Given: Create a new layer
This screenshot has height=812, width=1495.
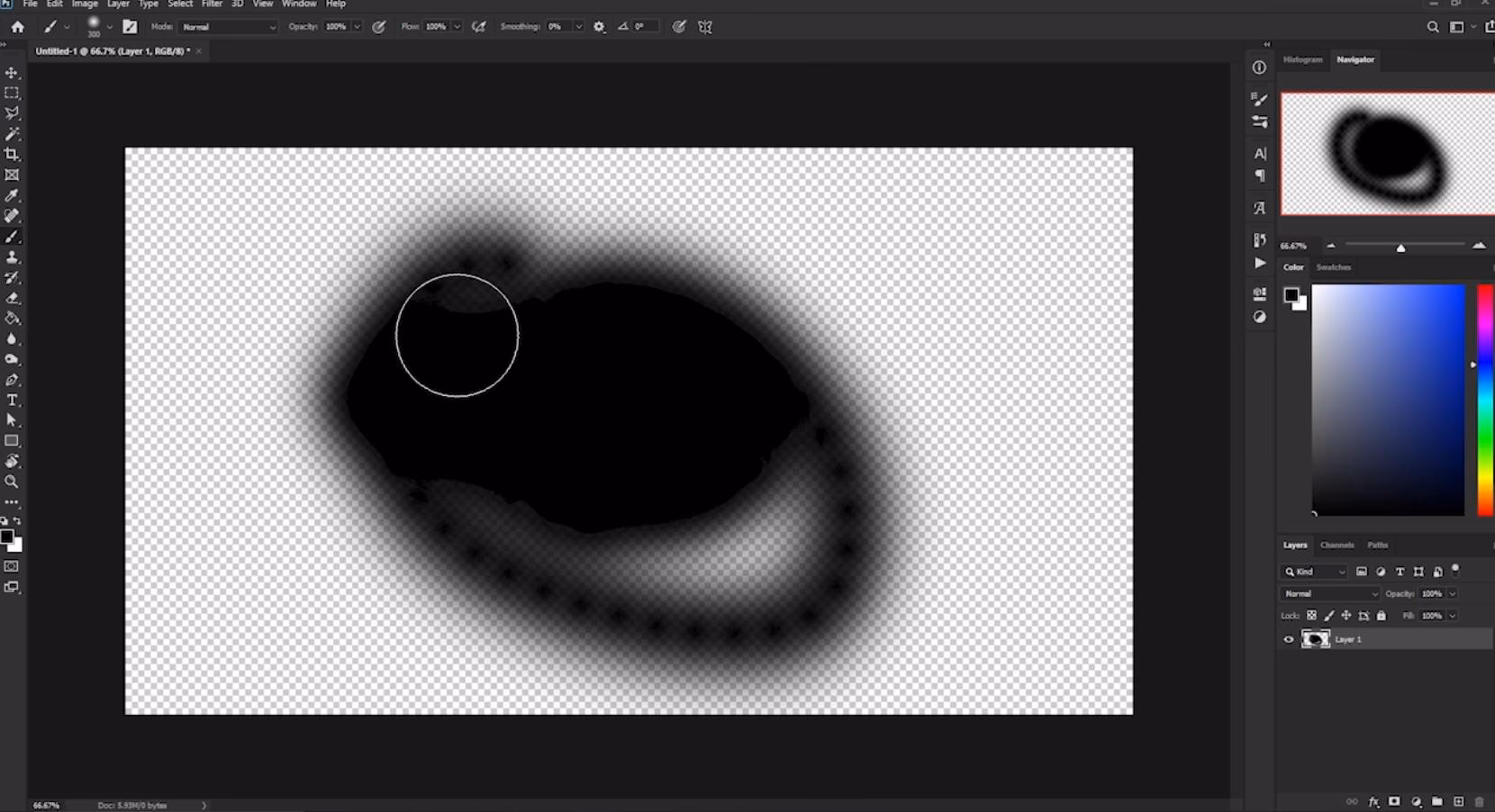Looking at the screenshot, I should click(x=1457, y=801).
